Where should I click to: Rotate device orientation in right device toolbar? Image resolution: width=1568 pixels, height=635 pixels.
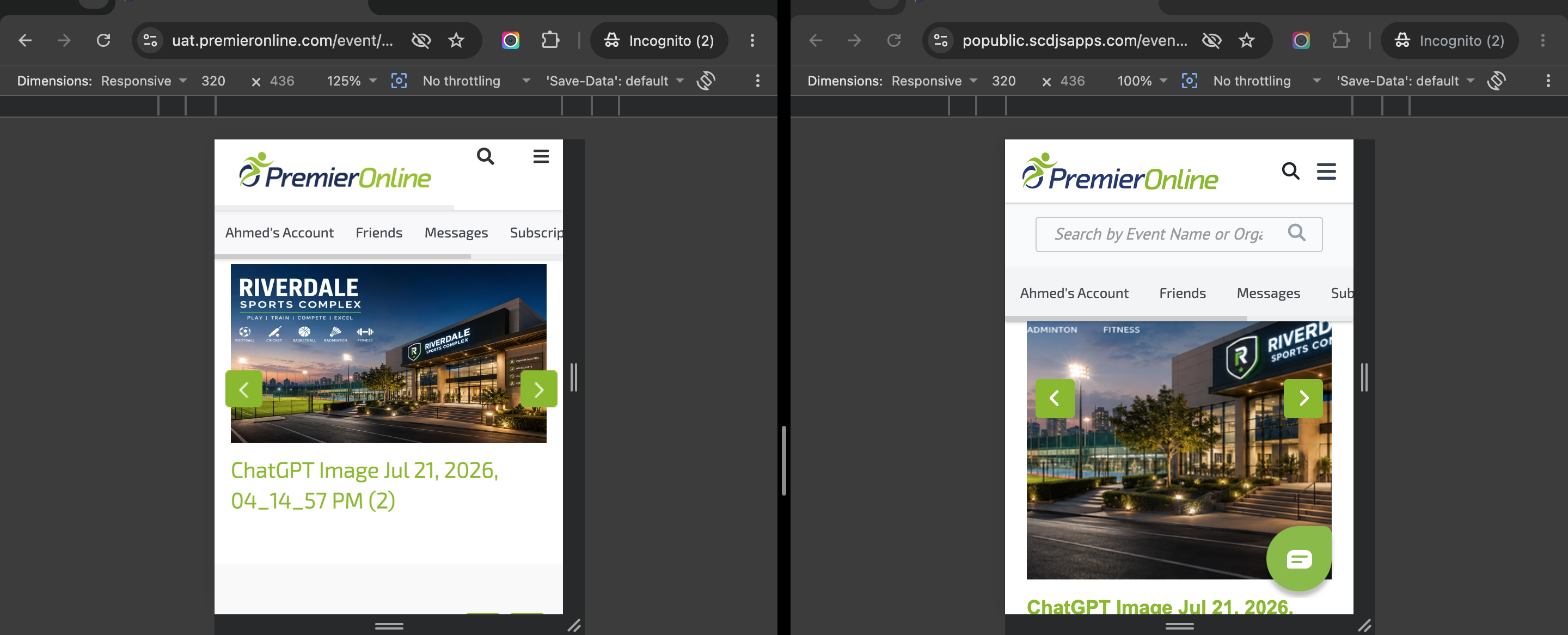click(1497, 81)
